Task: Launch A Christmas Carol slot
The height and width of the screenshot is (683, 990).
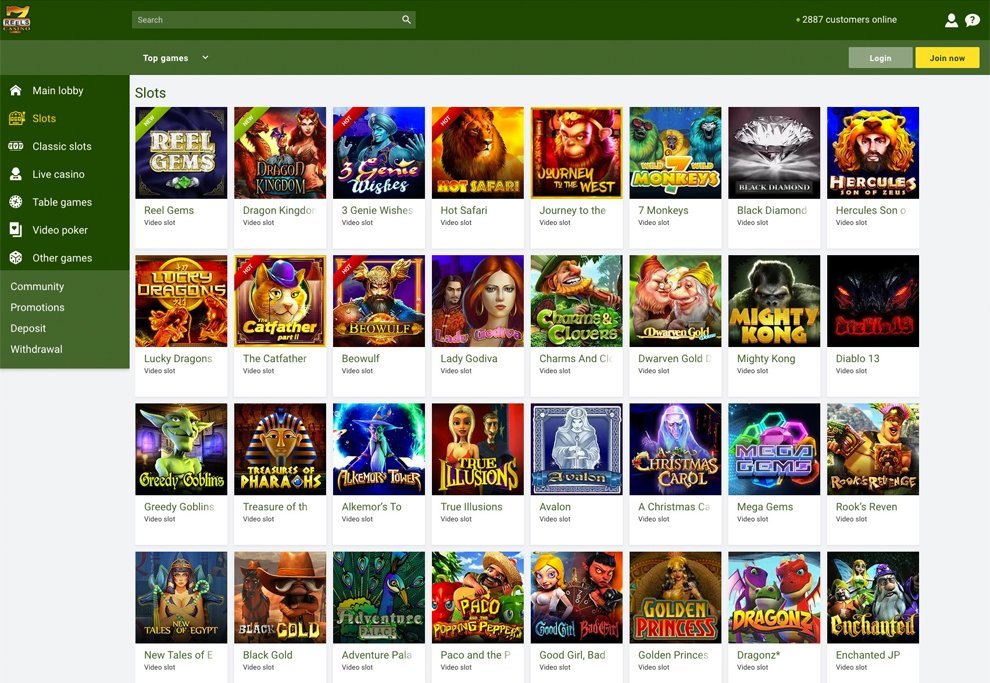Action: (676, 449)
